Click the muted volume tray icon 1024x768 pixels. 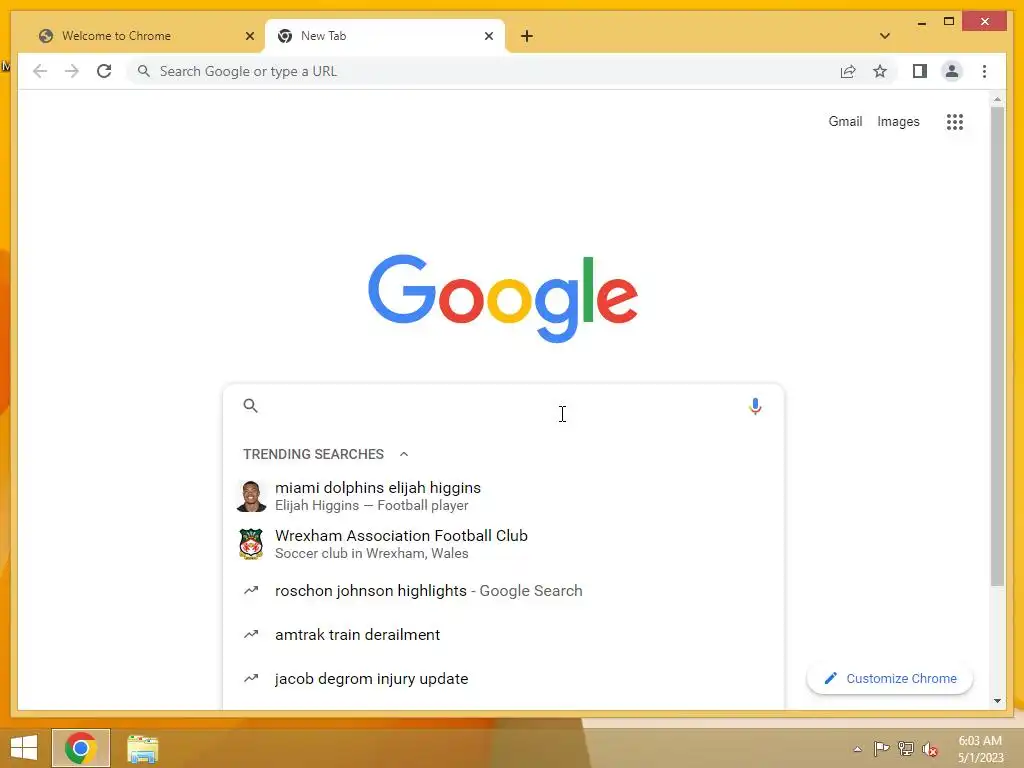[930, 749]
